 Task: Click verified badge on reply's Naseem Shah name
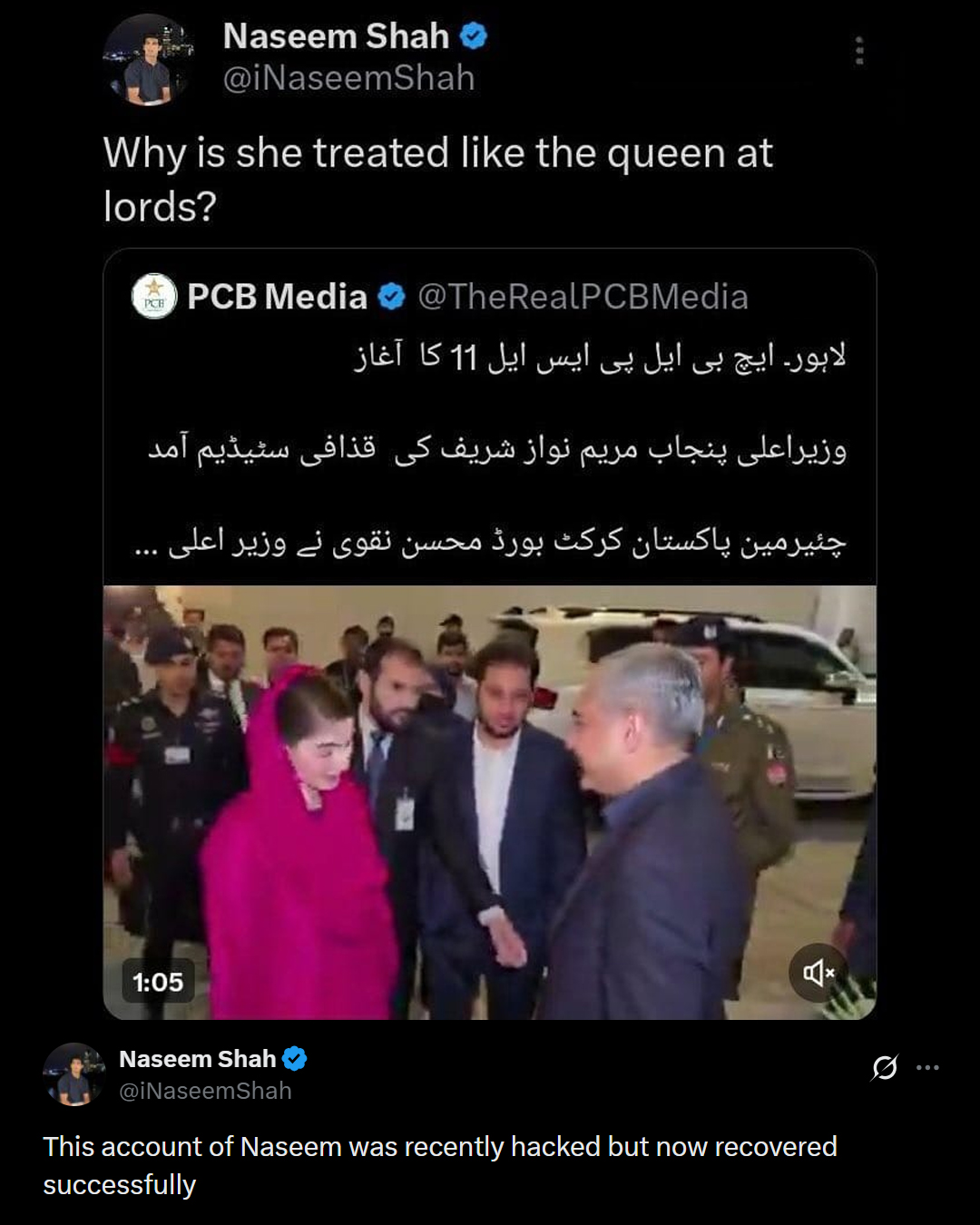click(x=295, y=1059)
